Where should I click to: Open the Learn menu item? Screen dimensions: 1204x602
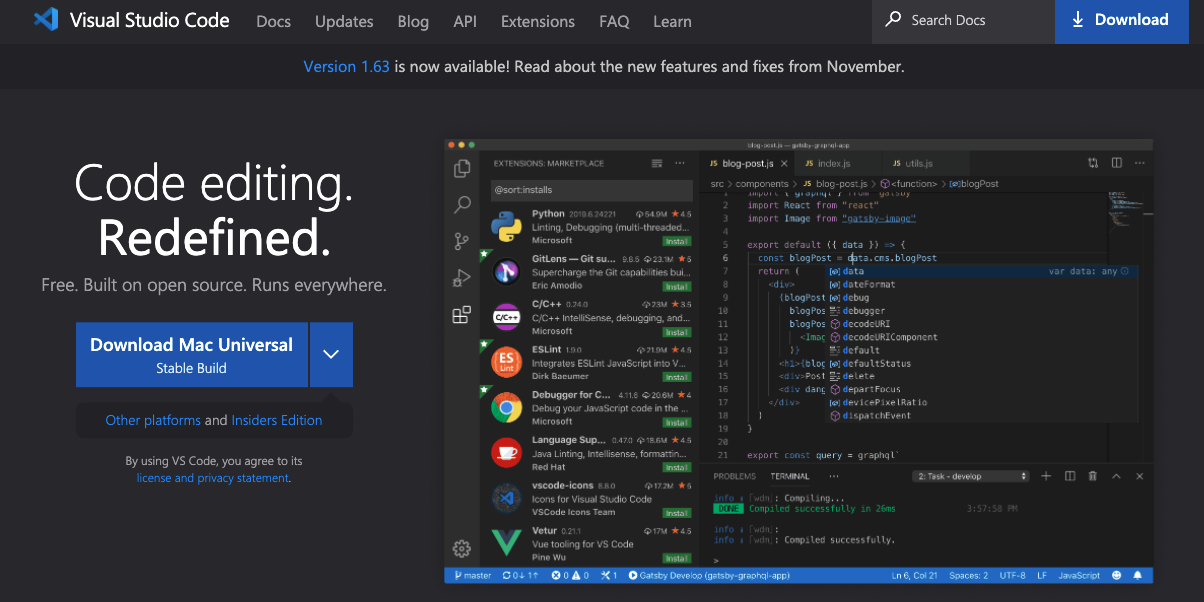pyautogui.click(x=672, y=21)
